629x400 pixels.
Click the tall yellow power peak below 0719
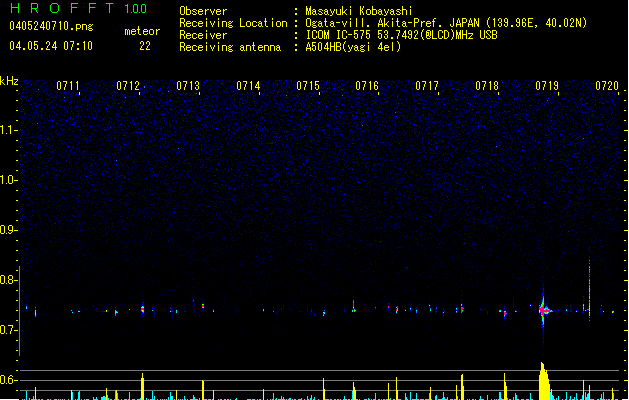[x=544, y=381]
